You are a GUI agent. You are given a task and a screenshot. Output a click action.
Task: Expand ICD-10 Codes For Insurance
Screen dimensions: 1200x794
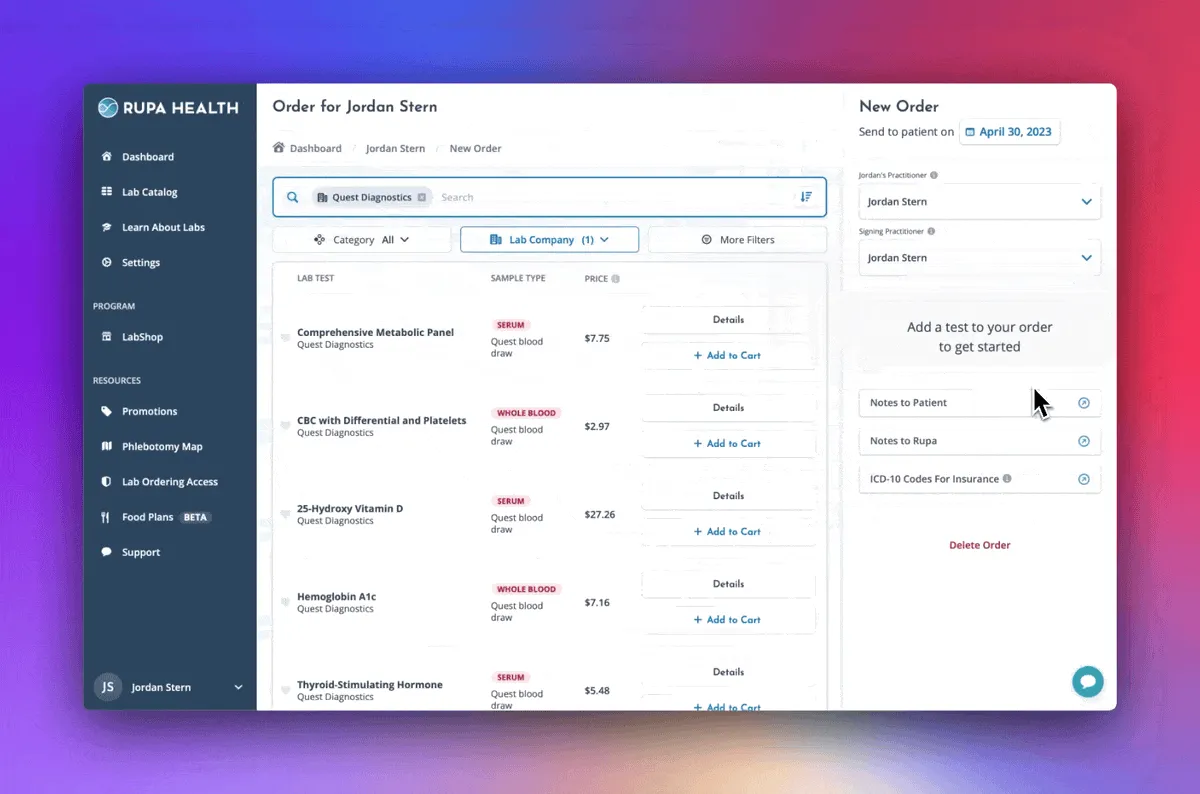(980, 479)
